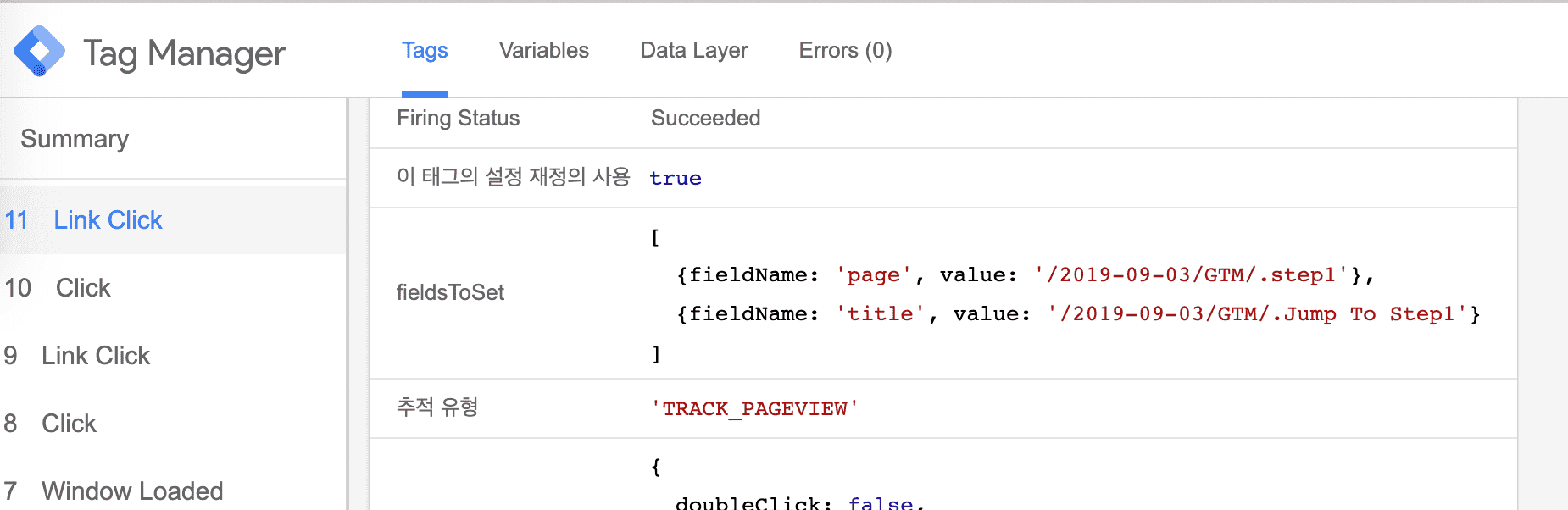Switch to the Tags tab
Screen dimensions: 1568x510
pos(425,51)
